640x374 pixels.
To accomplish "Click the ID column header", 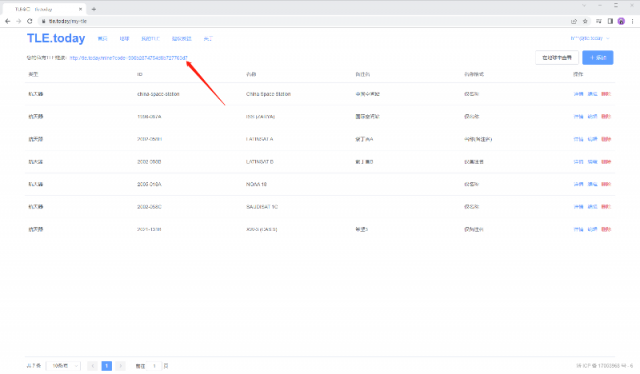I will (x=140, y=74).
